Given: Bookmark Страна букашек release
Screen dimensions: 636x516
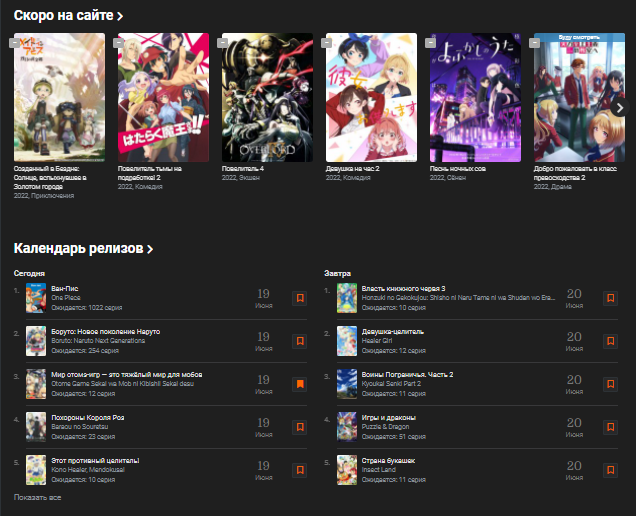Looking at the screenshot, I should [x=610, y=470].
